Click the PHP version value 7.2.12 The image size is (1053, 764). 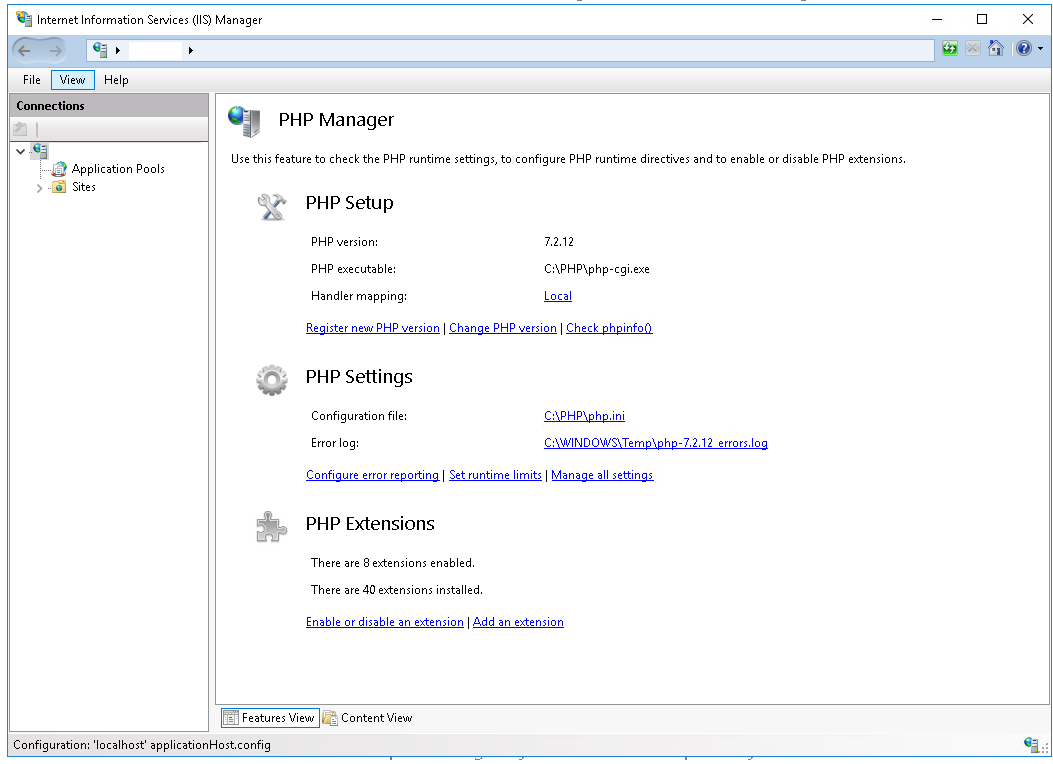[x=559, y=242]
